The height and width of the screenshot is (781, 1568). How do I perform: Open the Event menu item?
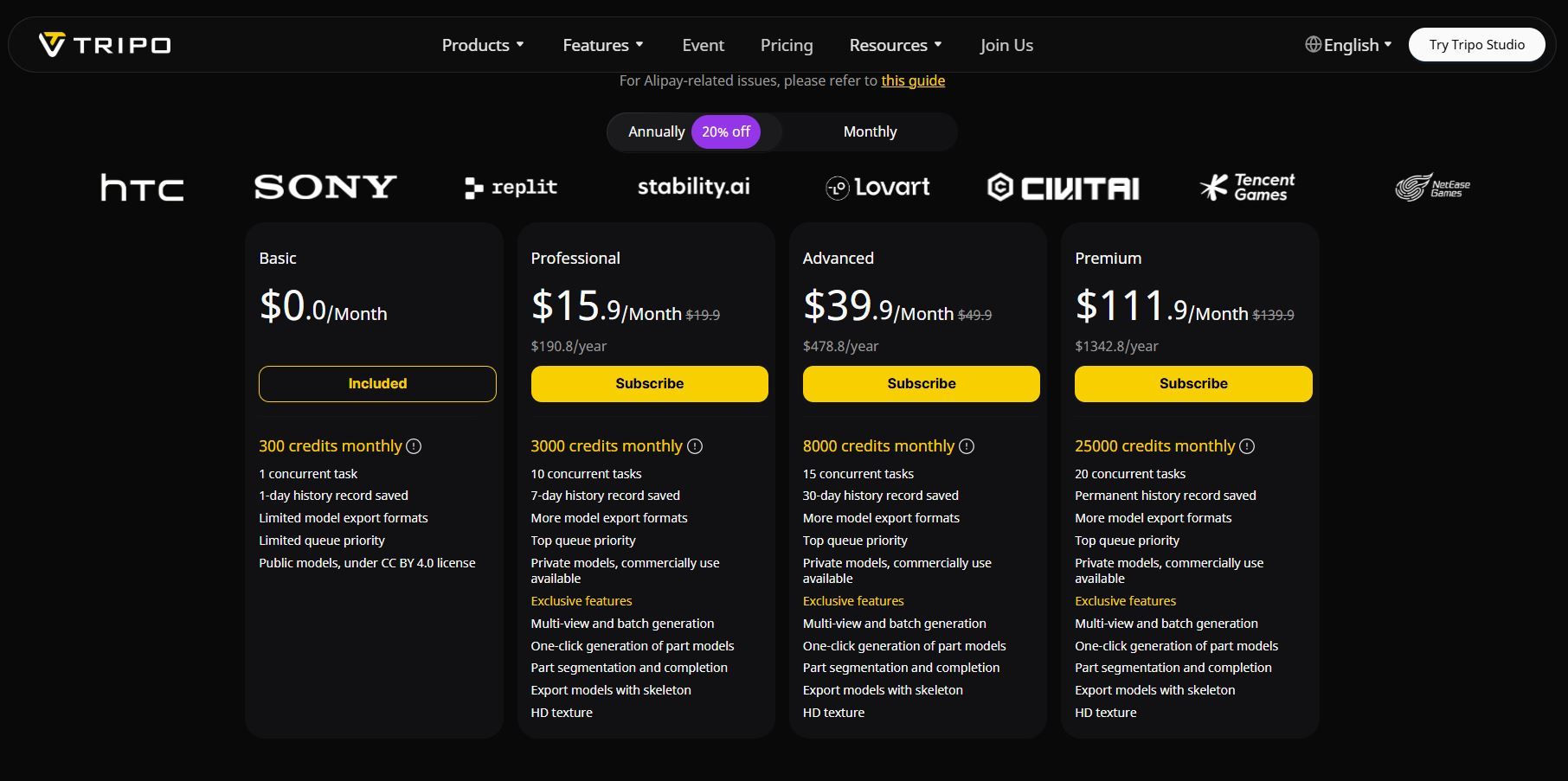703,45
